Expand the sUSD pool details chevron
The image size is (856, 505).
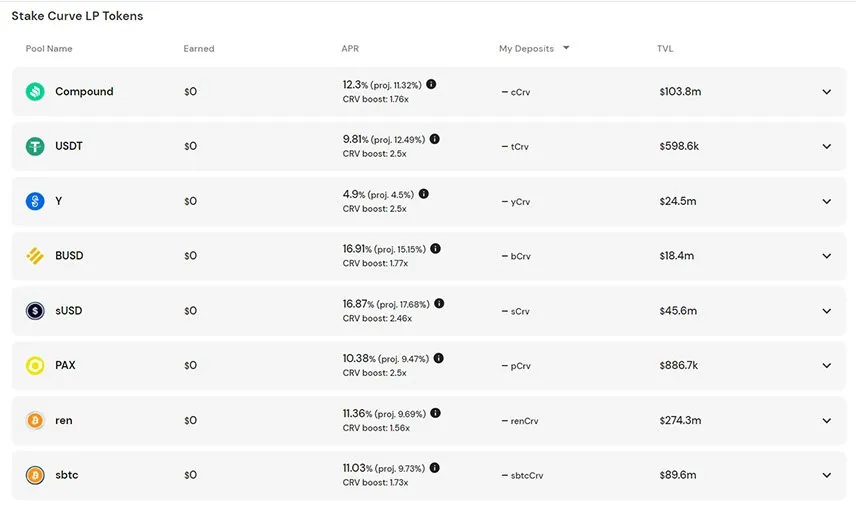(827, 311)
